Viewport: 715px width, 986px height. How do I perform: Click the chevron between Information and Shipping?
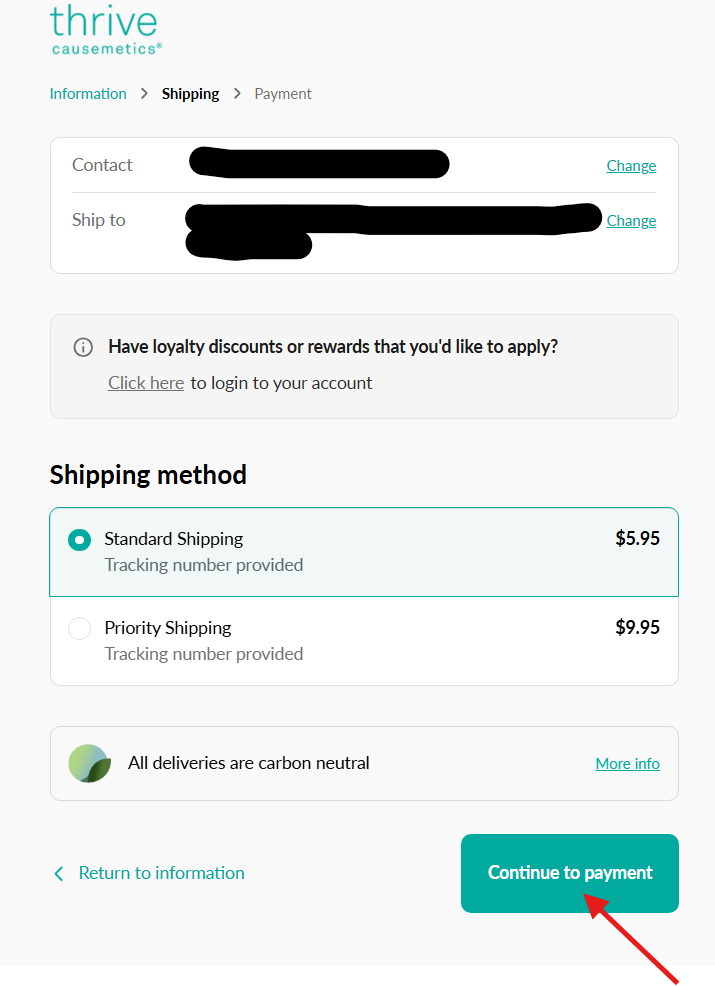144,93
